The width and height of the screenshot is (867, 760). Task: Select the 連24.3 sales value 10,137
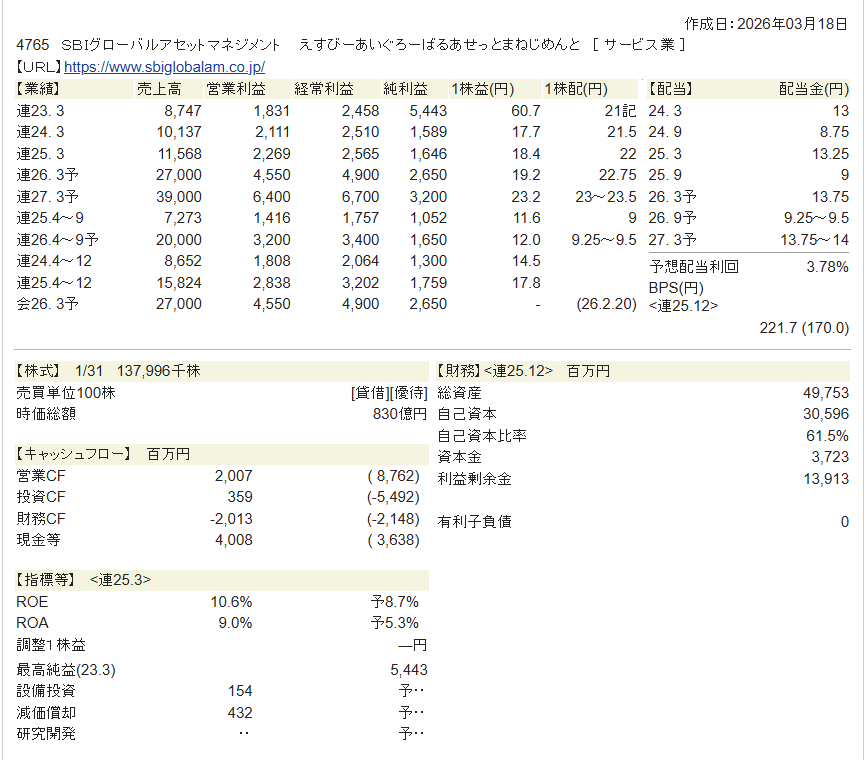tap(179, 132)
